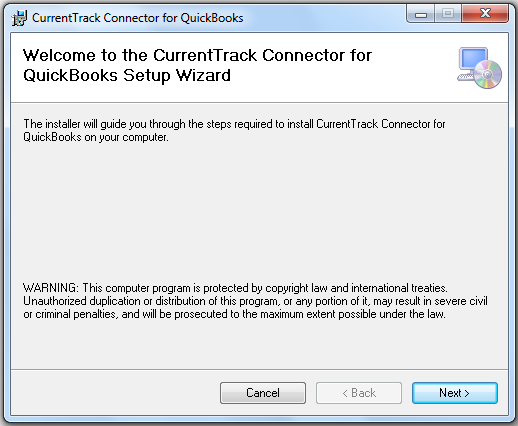Click the grayed-out maximize button
The width and height of the screenshot is (518, 426).
tap(448, 14)
